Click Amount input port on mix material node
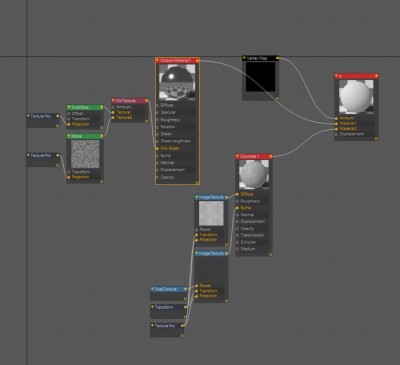The width and height of the screenshot is (400, 365). coord(337,118)
